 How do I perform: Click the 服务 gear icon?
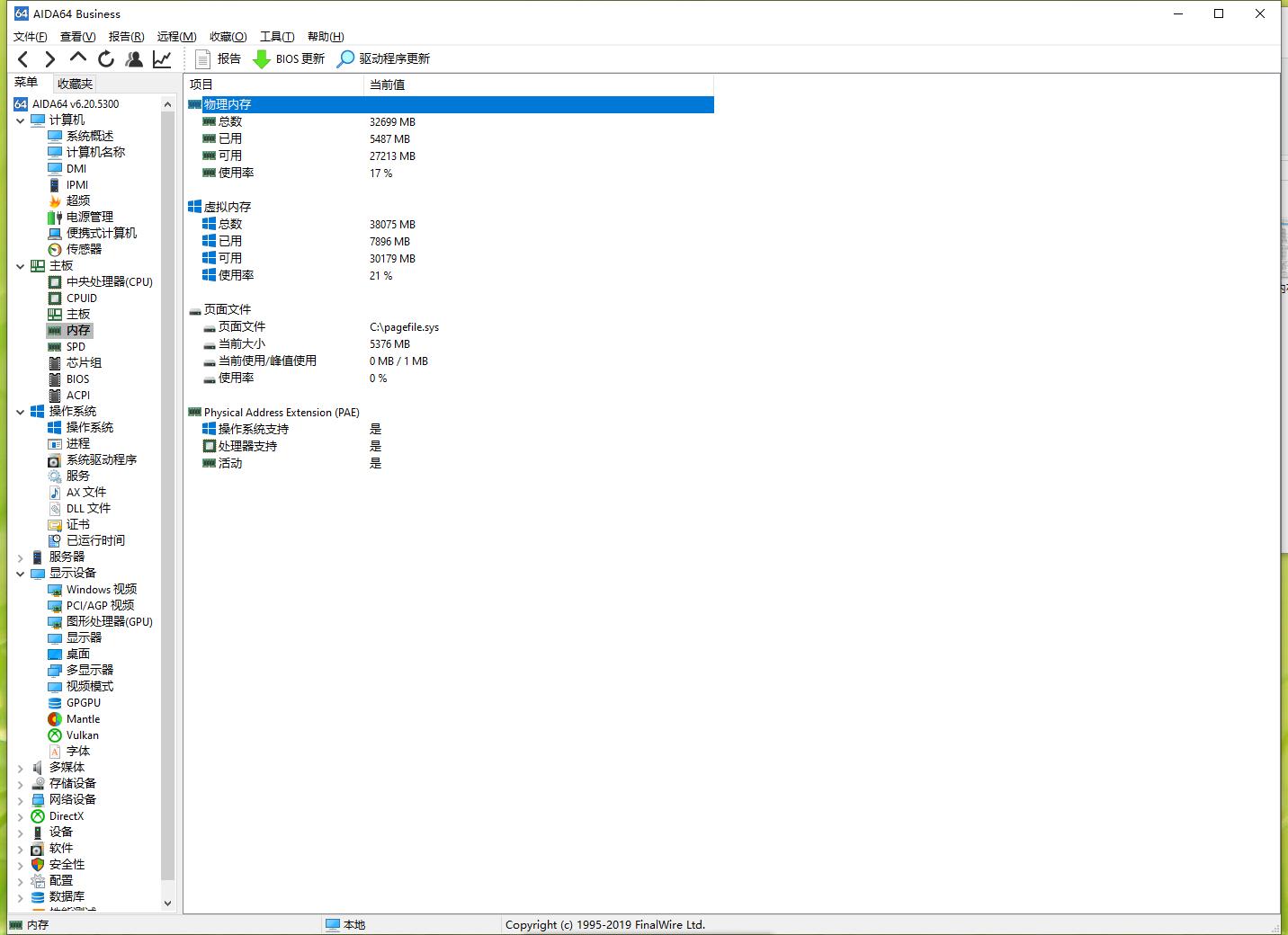[55, 476]
